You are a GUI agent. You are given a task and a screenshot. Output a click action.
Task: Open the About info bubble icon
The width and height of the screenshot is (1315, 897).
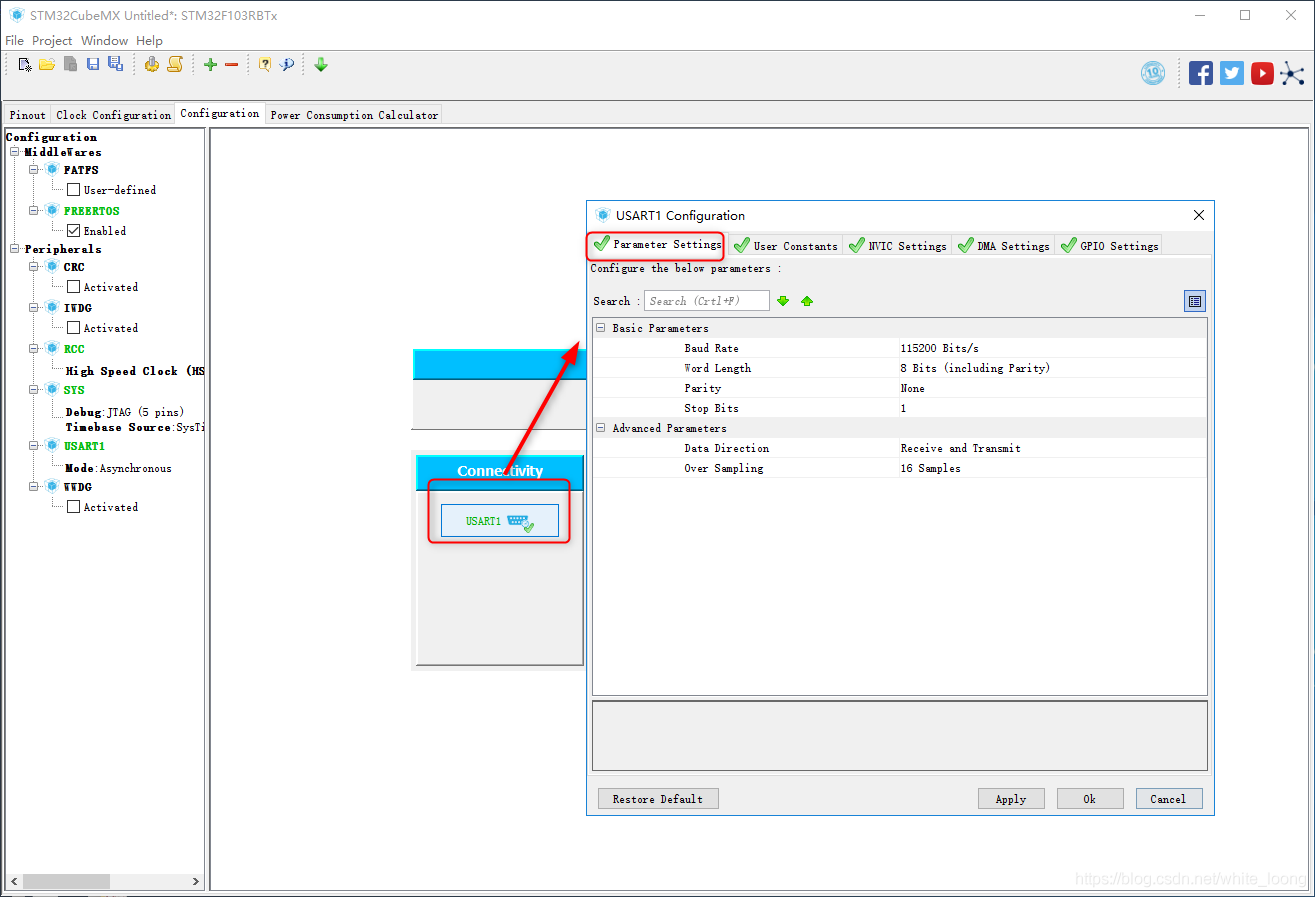click(x=287, y=64)
